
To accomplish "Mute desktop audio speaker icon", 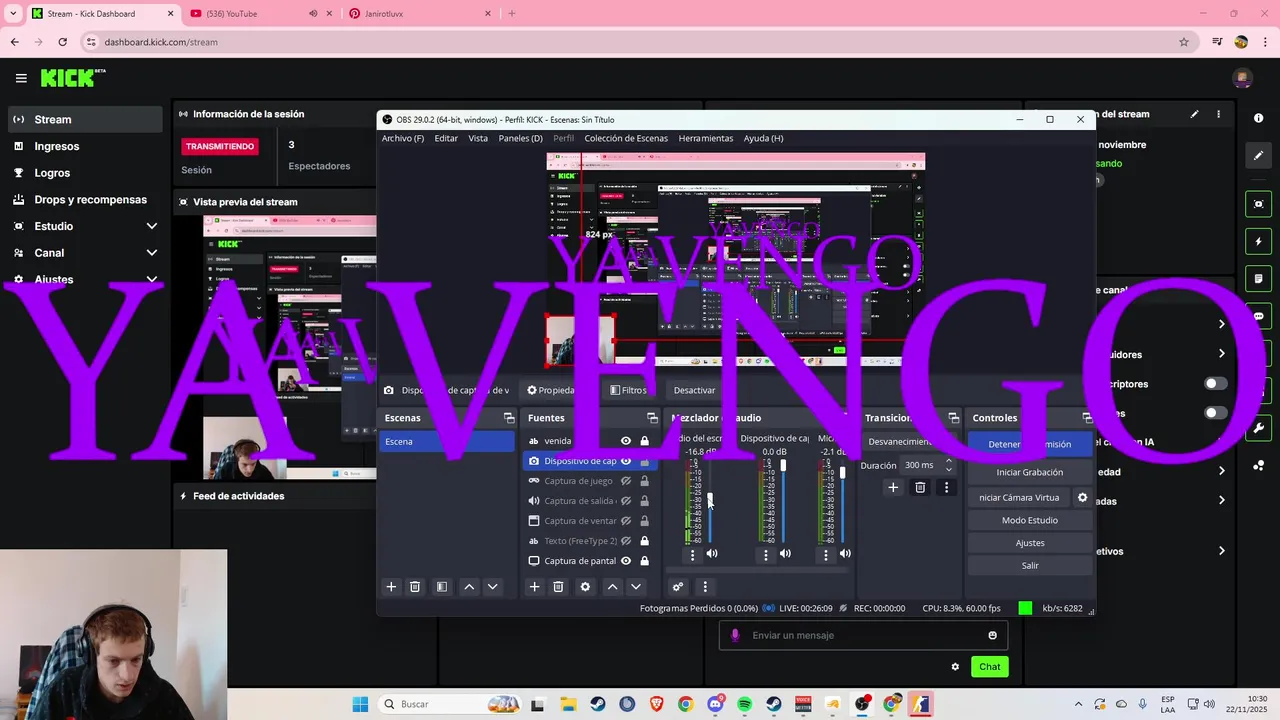I will point(712,554).
